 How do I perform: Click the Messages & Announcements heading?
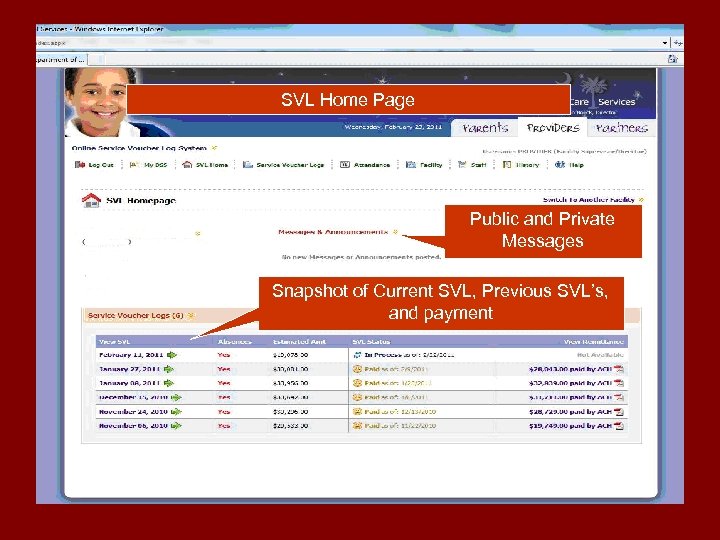[x=333, y=232]
